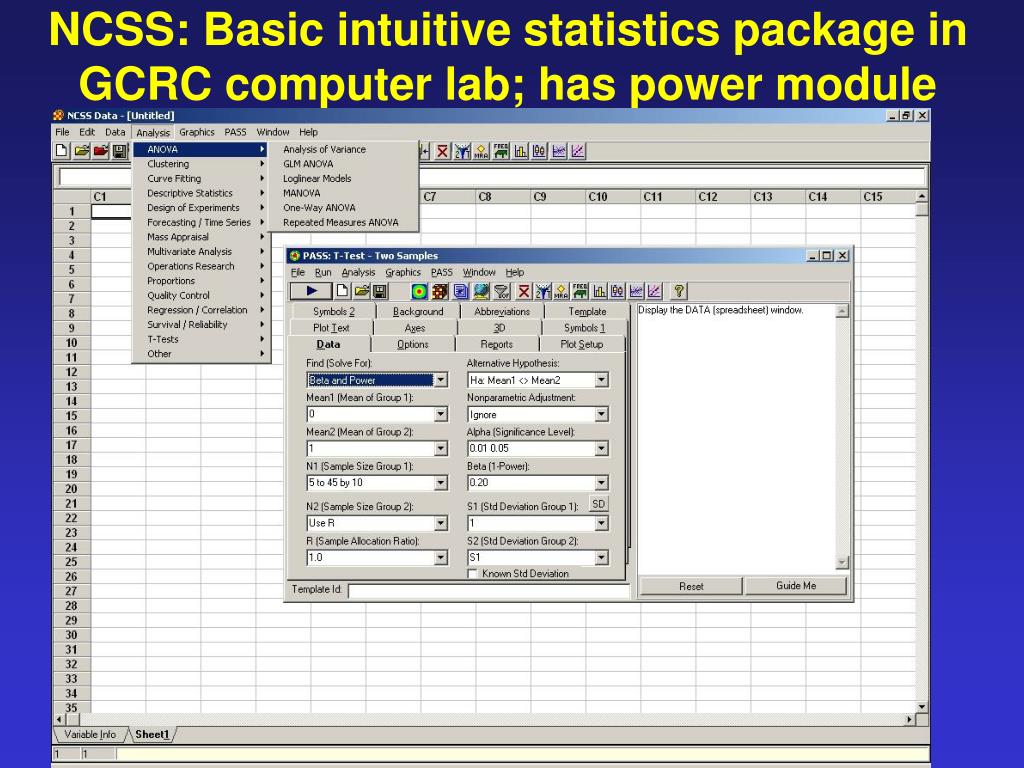The height and width of the screenshot is (768, 1024).
Task: Switch to the Options tab
Action: pos(413,344)
